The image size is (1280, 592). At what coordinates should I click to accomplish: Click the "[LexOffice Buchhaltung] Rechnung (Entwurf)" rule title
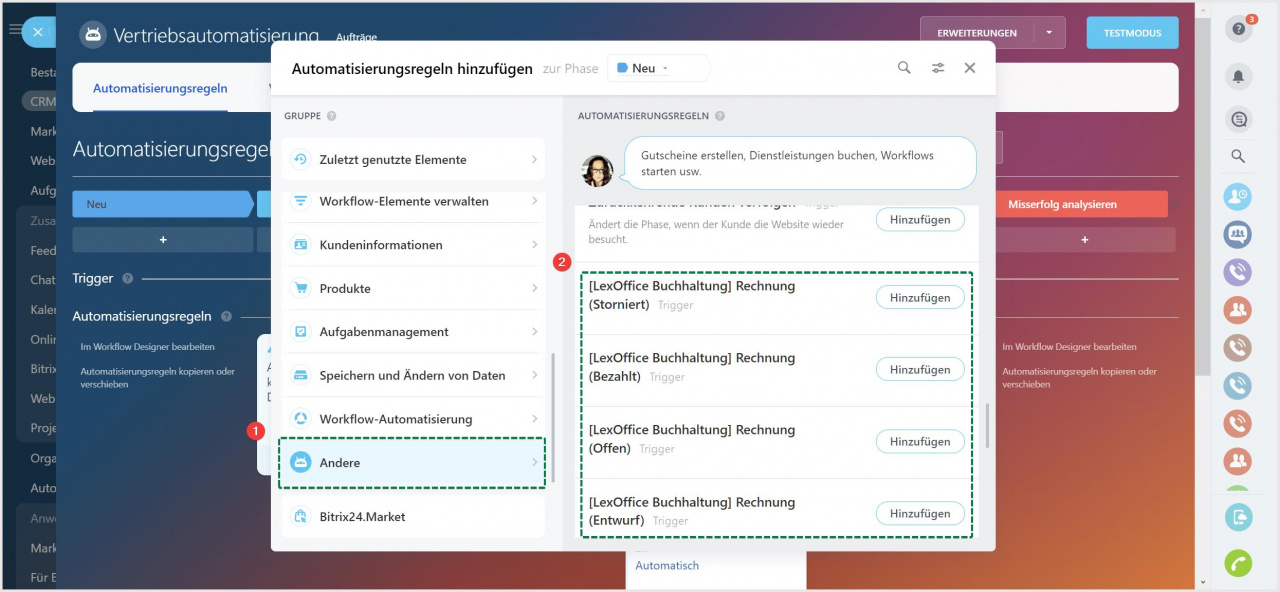(692, 511)
